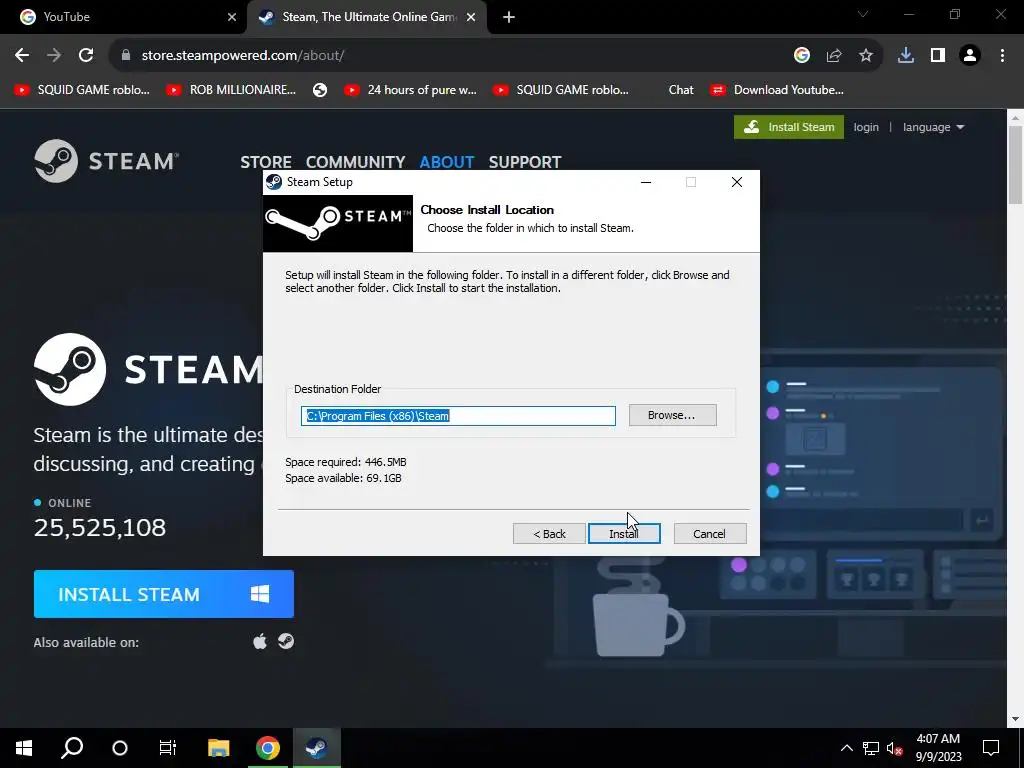Open Download Youtube bookmark

point(778,90)
